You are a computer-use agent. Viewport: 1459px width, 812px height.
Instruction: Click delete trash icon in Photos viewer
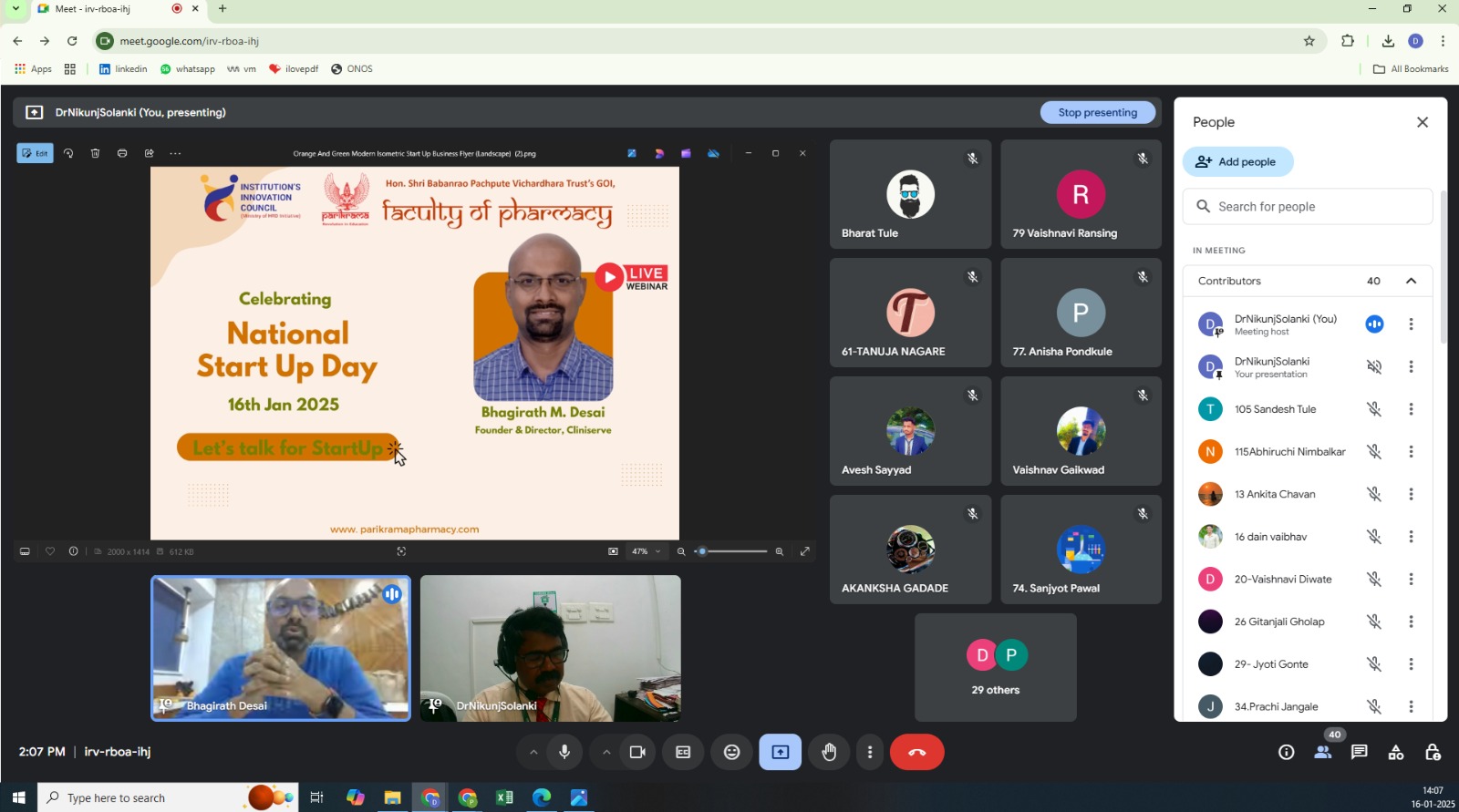pyautogui.click(x=95, y=153)
